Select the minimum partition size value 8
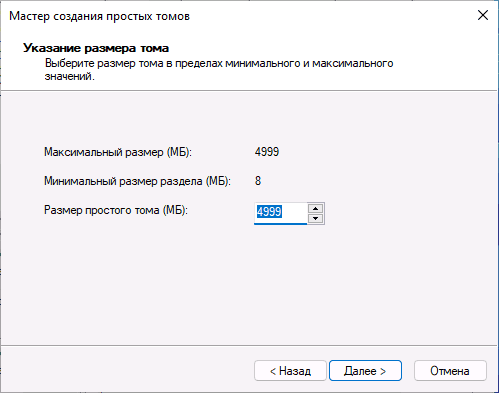 tap(258, 181)
